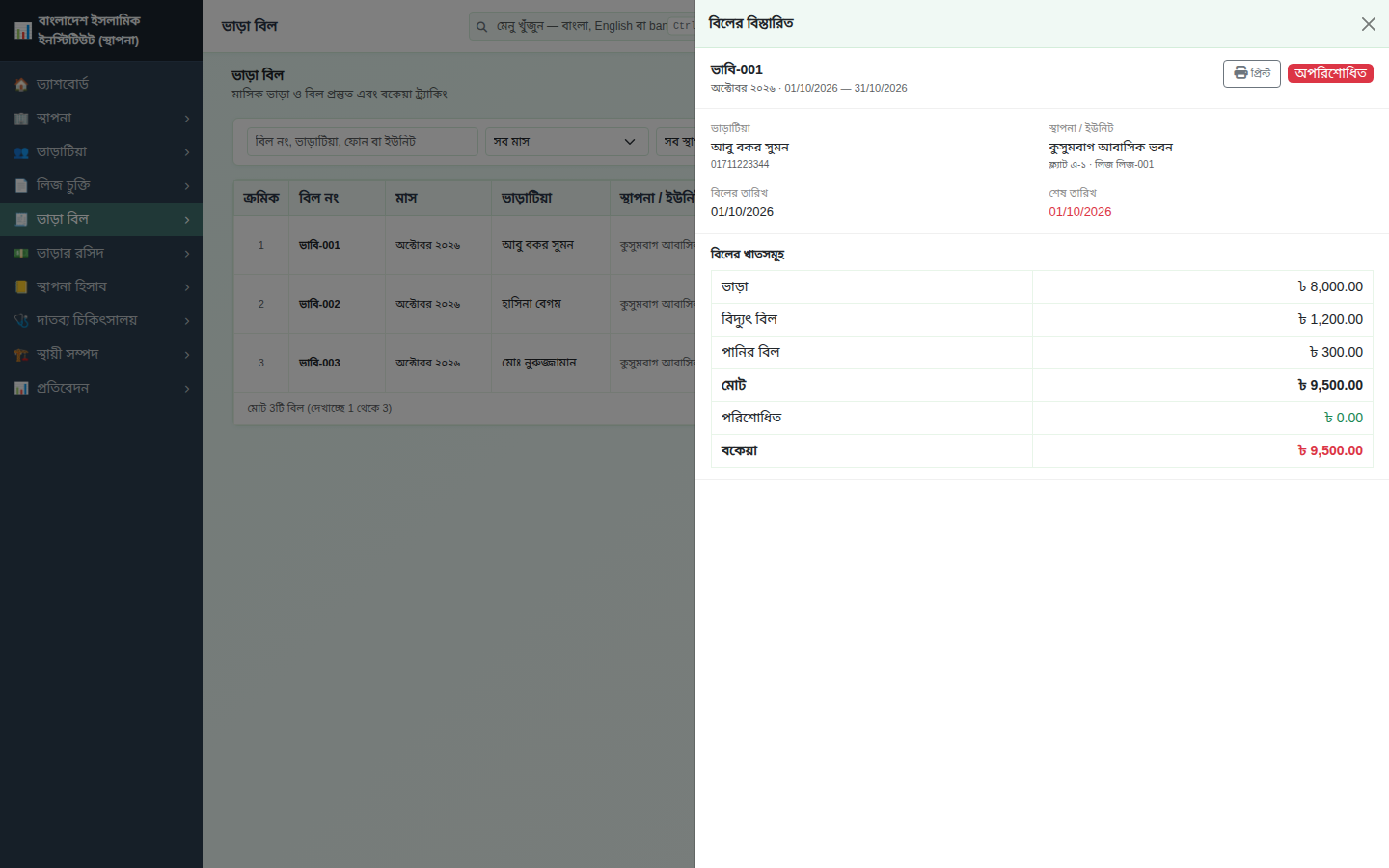Click the ভাড়ার রসিদ money icon
Image resolution: width=1389 pixels, height=868 pixels.
tap(21, 254)
